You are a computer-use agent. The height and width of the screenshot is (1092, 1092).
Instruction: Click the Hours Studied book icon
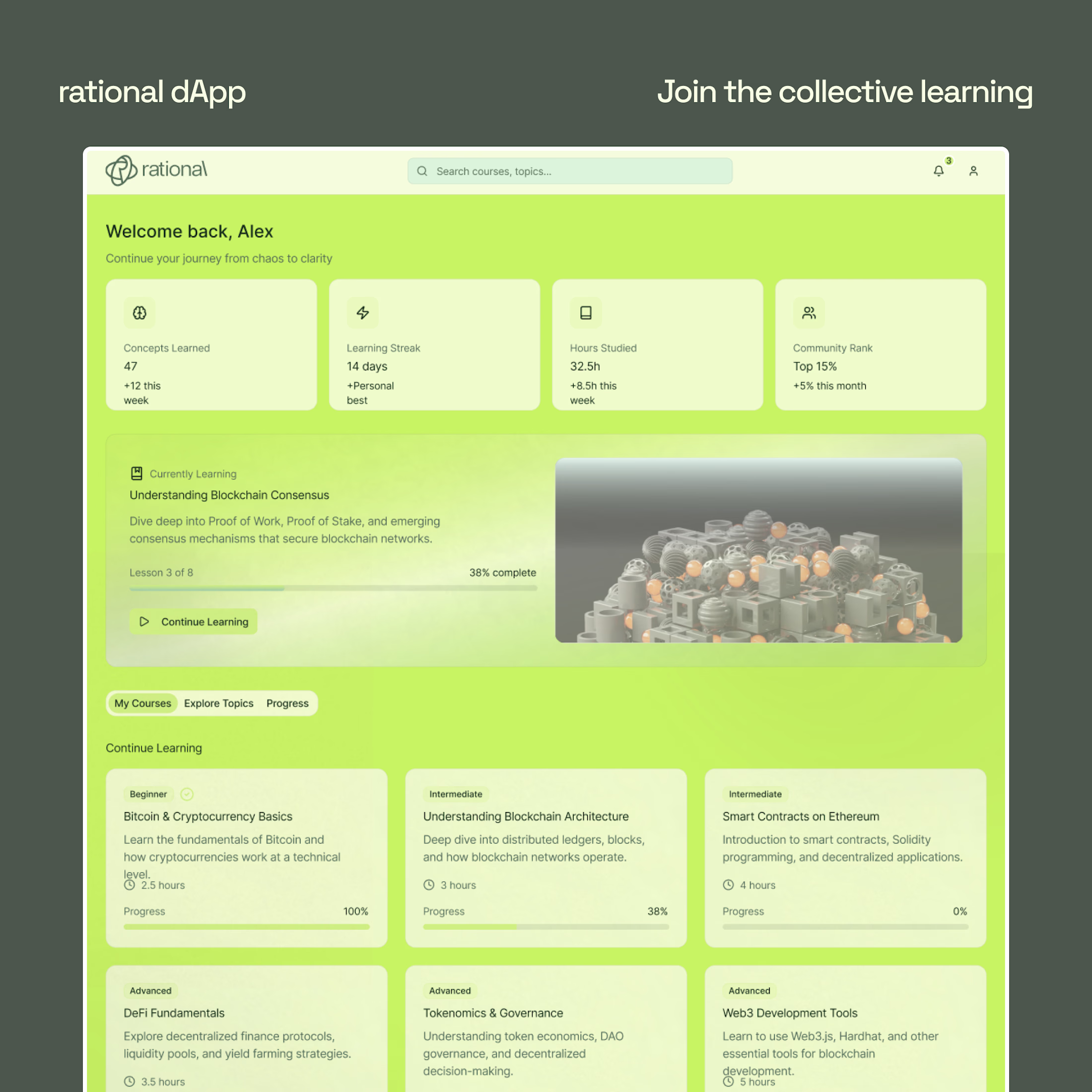pyautogui.click(x=586, y=313)
